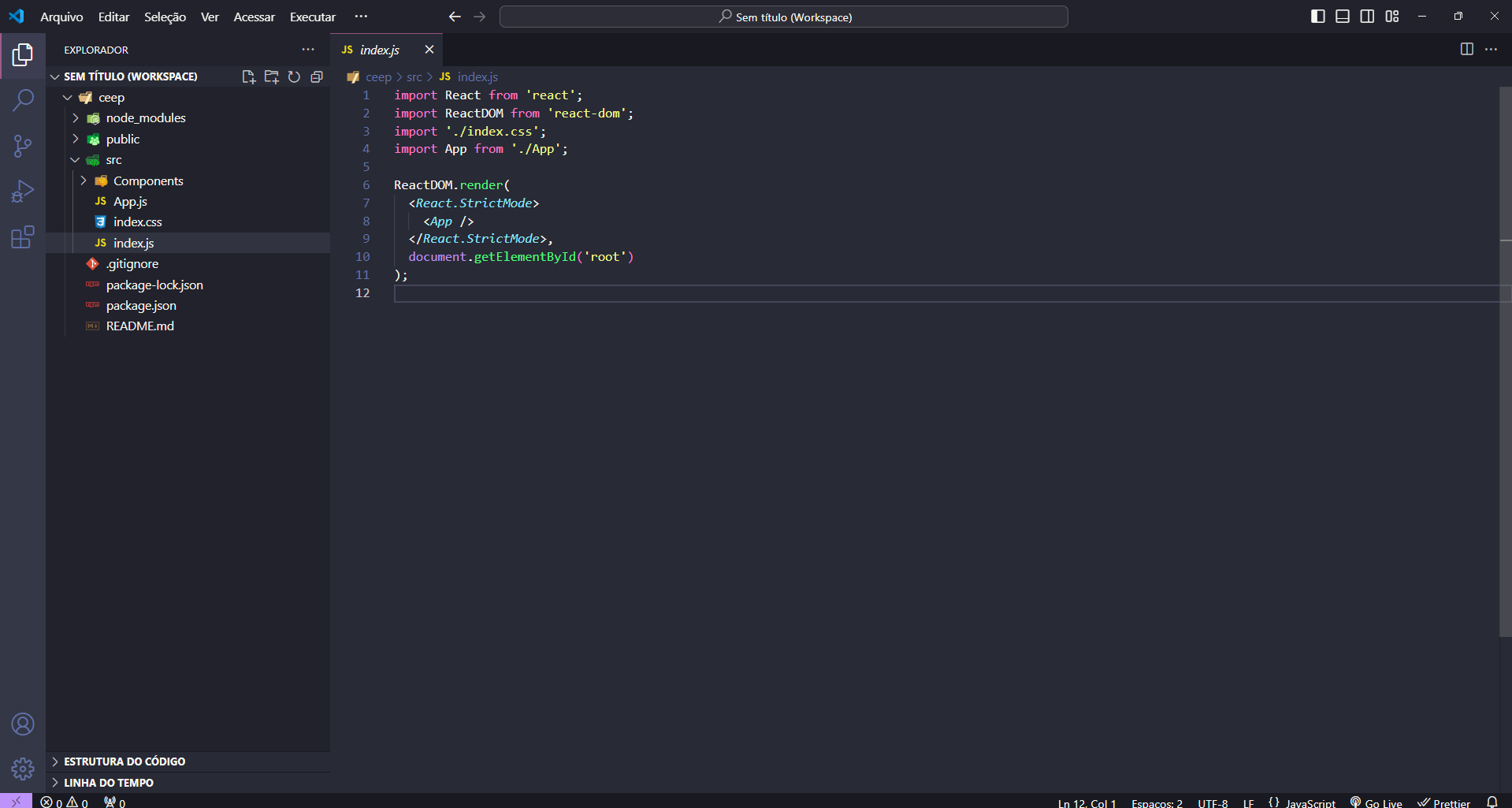Screen dimensions: 1512x808
Task: Change the LF end of line sequence
Action: (1248, 802)
